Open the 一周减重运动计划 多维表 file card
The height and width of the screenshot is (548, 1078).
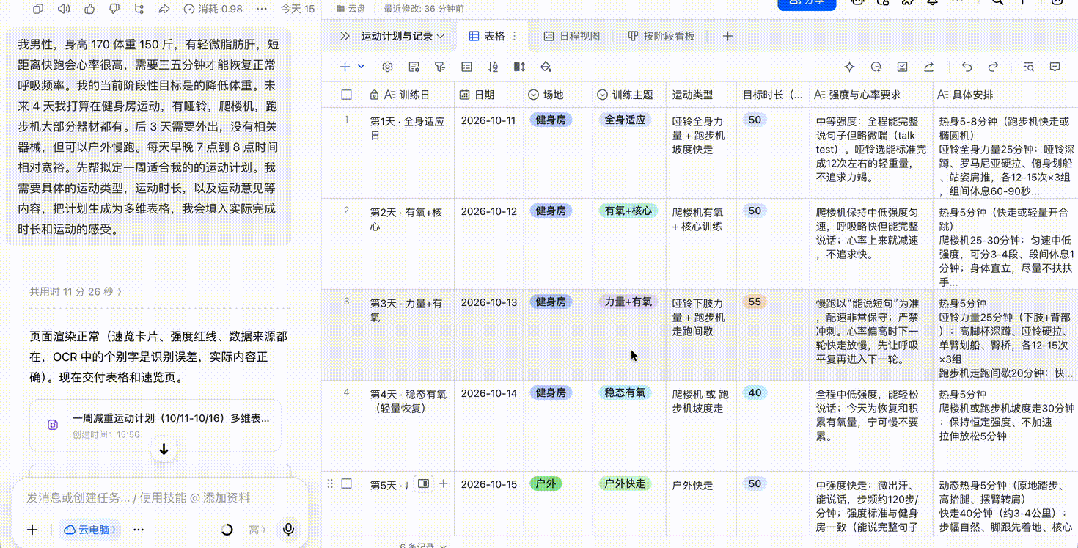click(156, 424)
